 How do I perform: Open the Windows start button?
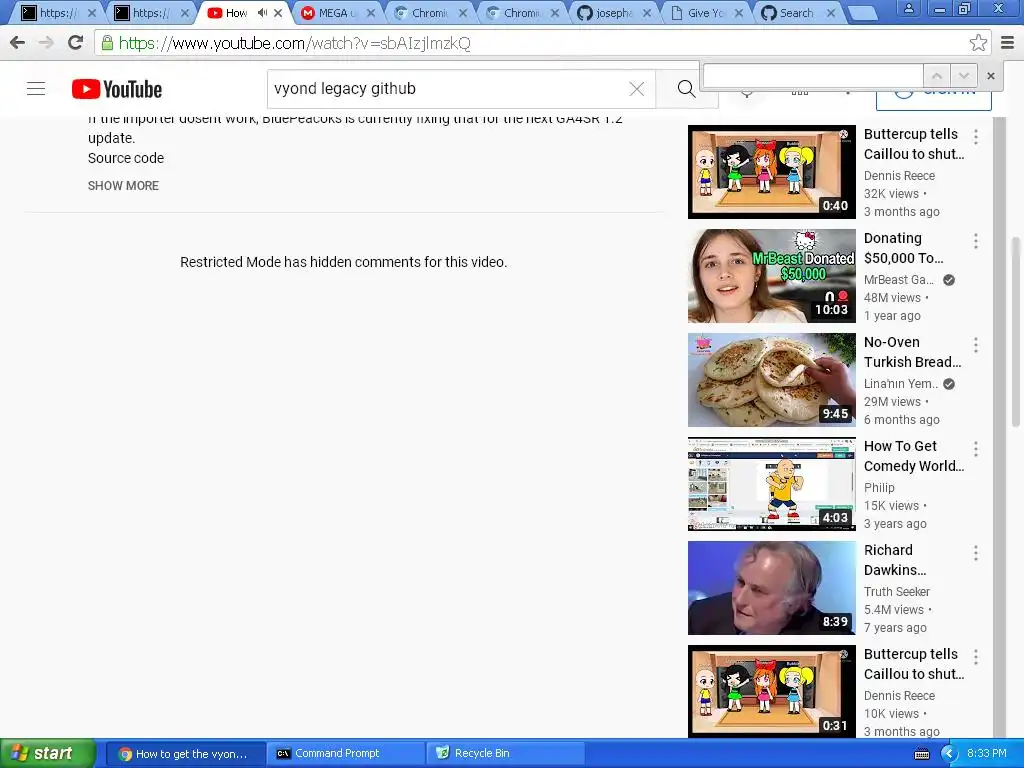pyautogui.click(x=47, y=754)
